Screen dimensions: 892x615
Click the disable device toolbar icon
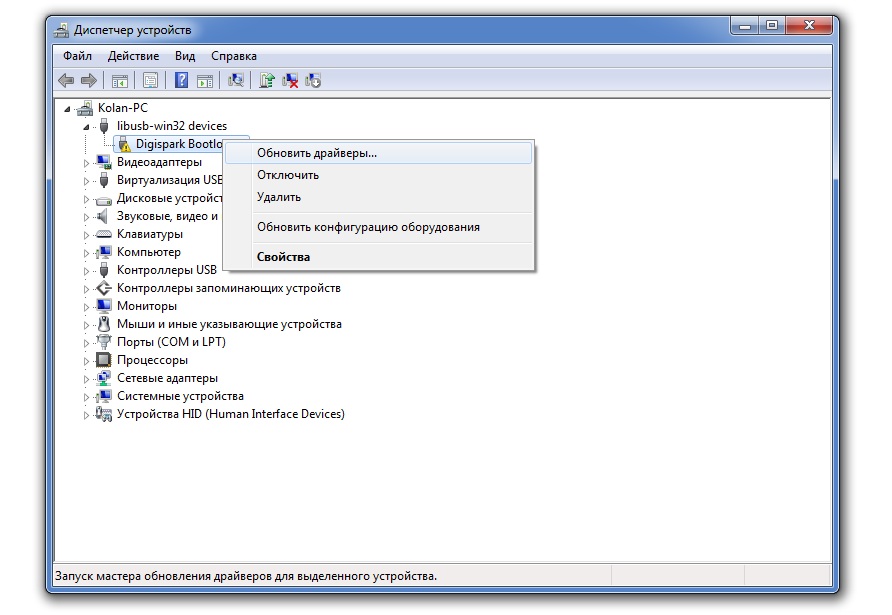tap(313, 80)
